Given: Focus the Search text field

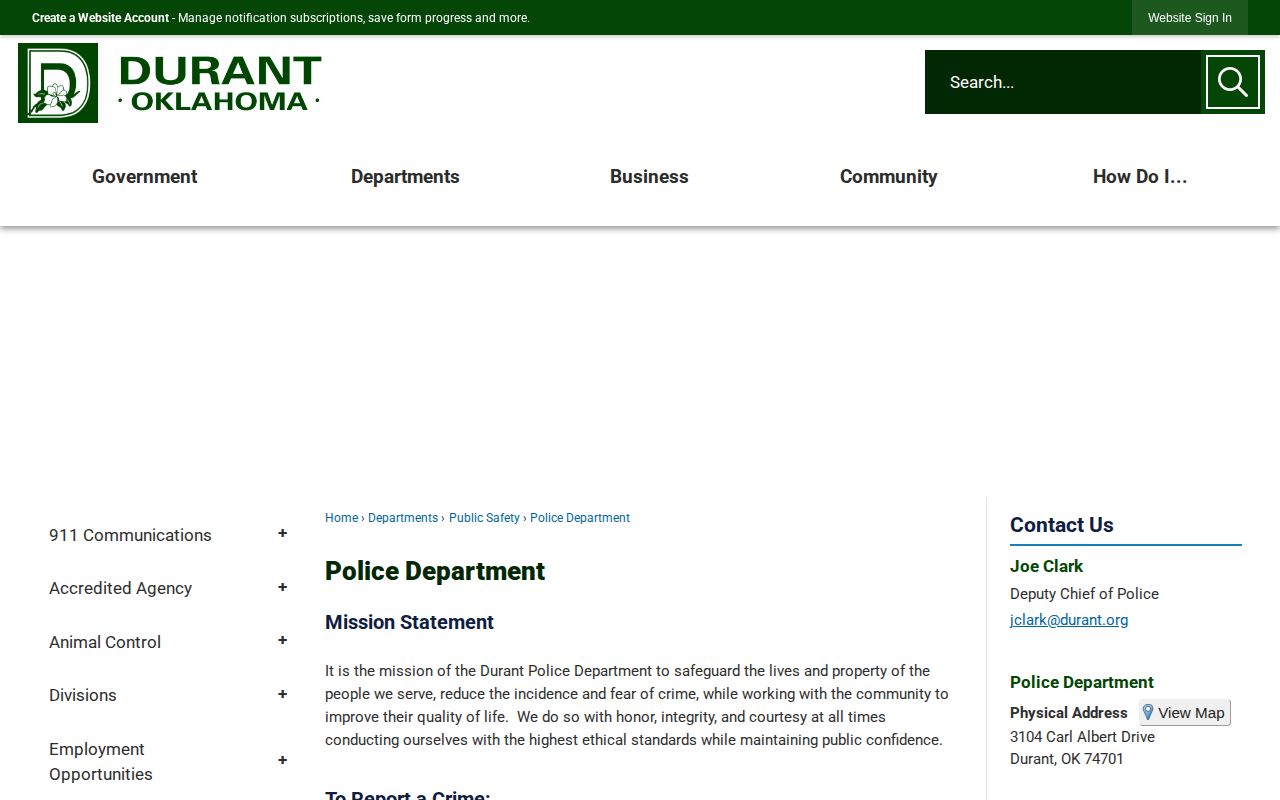Looking at the screenshot, I should point(1063,82).
